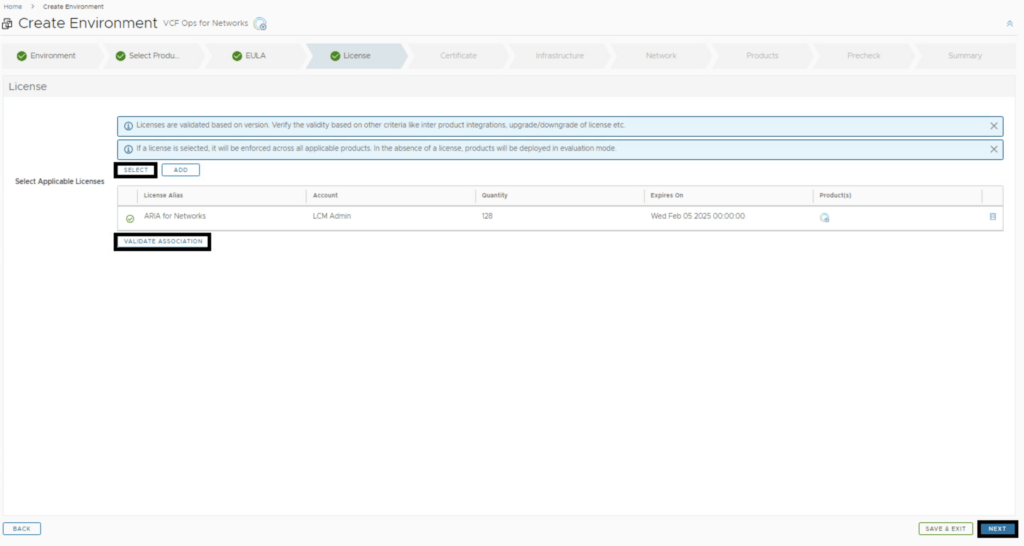Click the BACK button
Screen dimensions: 1024x546
21,528
